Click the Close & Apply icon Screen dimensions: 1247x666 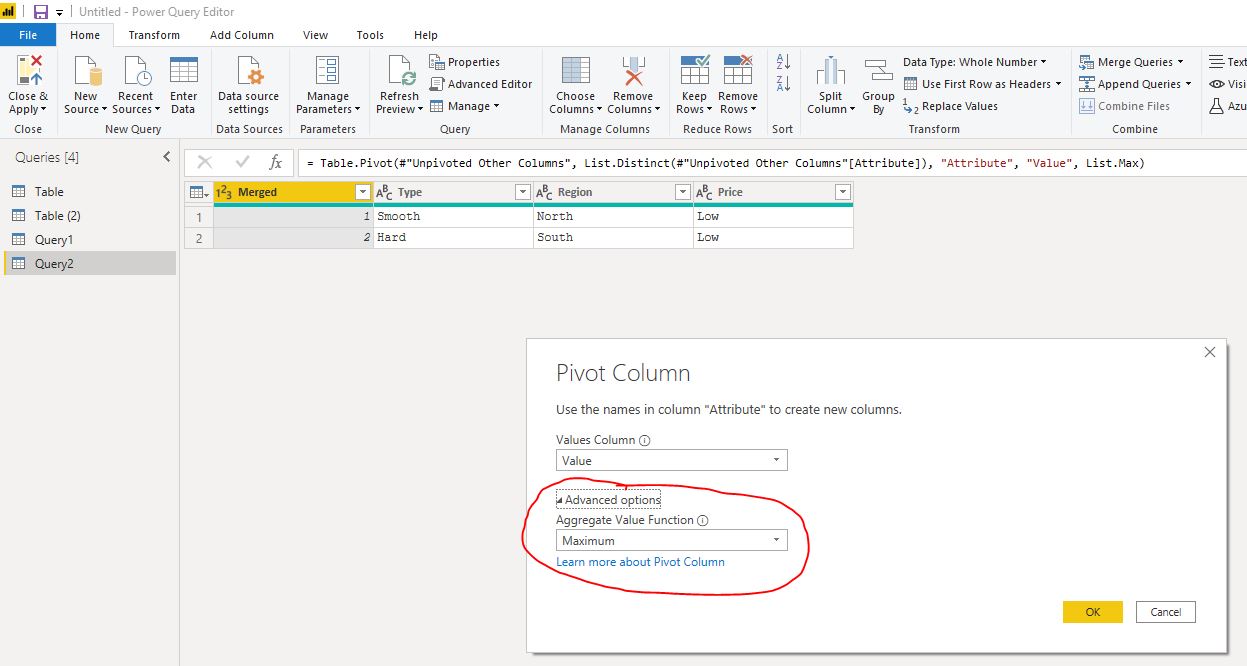point(28,72)
